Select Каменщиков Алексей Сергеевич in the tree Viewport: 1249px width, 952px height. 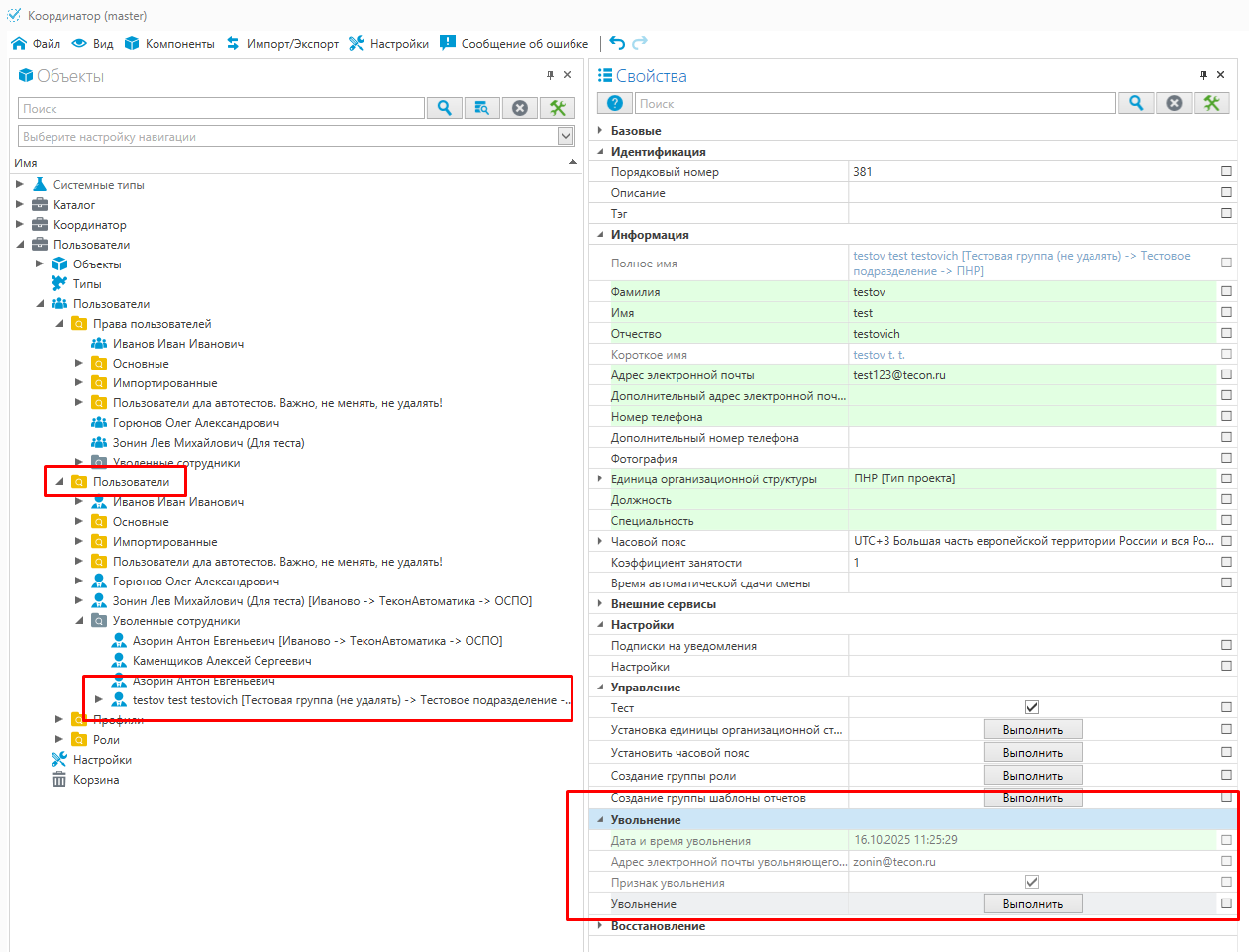click(222, 661)
